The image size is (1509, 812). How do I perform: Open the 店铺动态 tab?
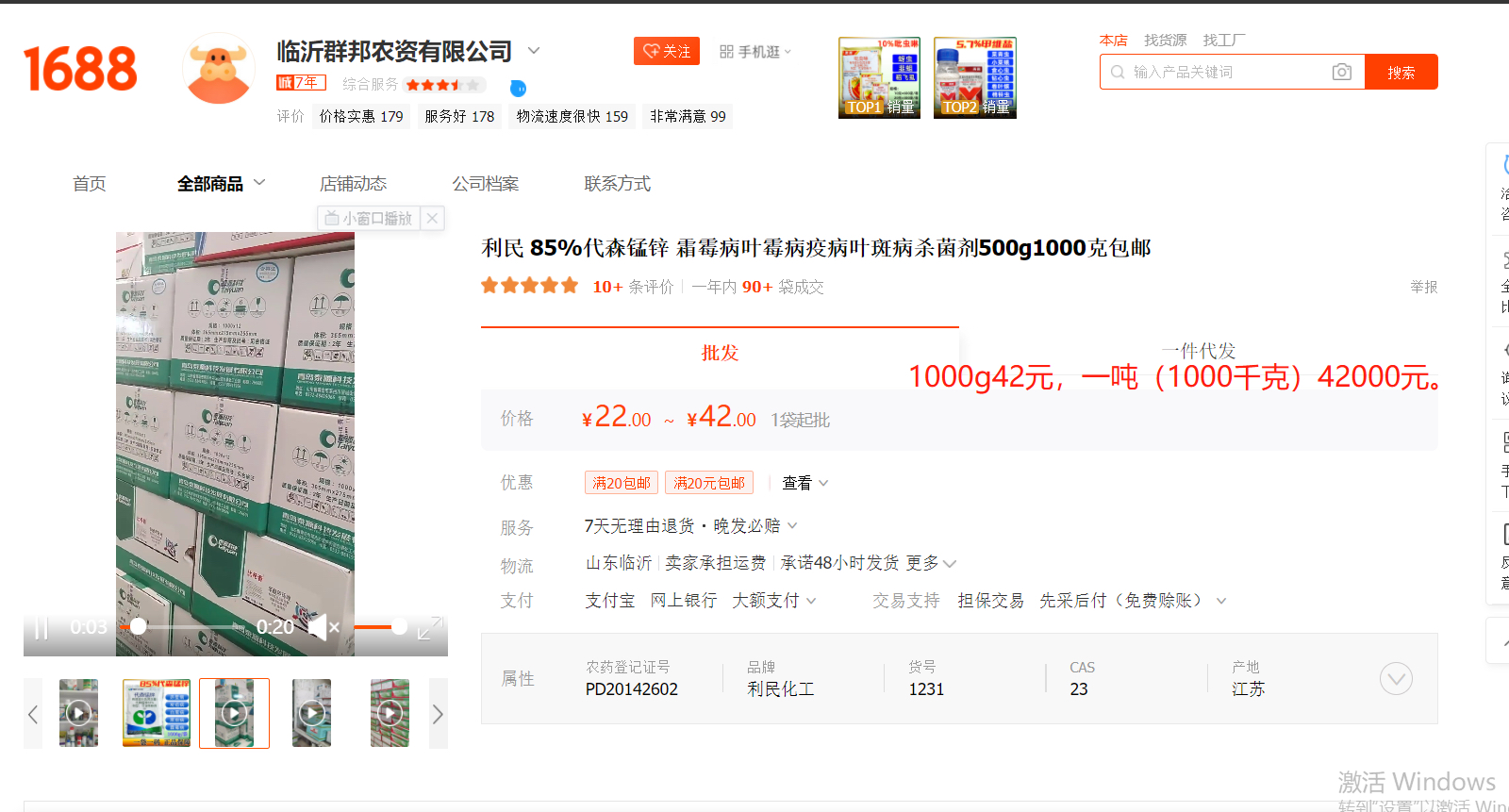(x=353, y=184)
